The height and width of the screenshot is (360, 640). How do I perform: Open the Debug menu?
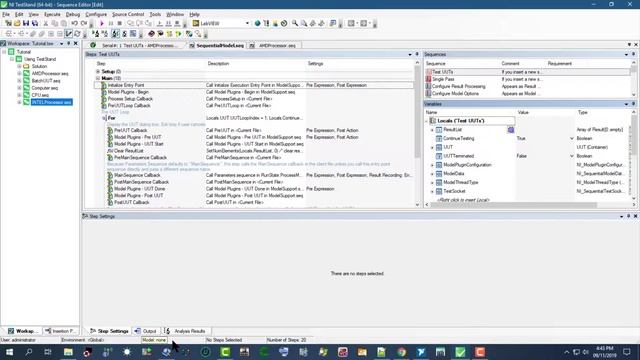(x=73, y=14)
